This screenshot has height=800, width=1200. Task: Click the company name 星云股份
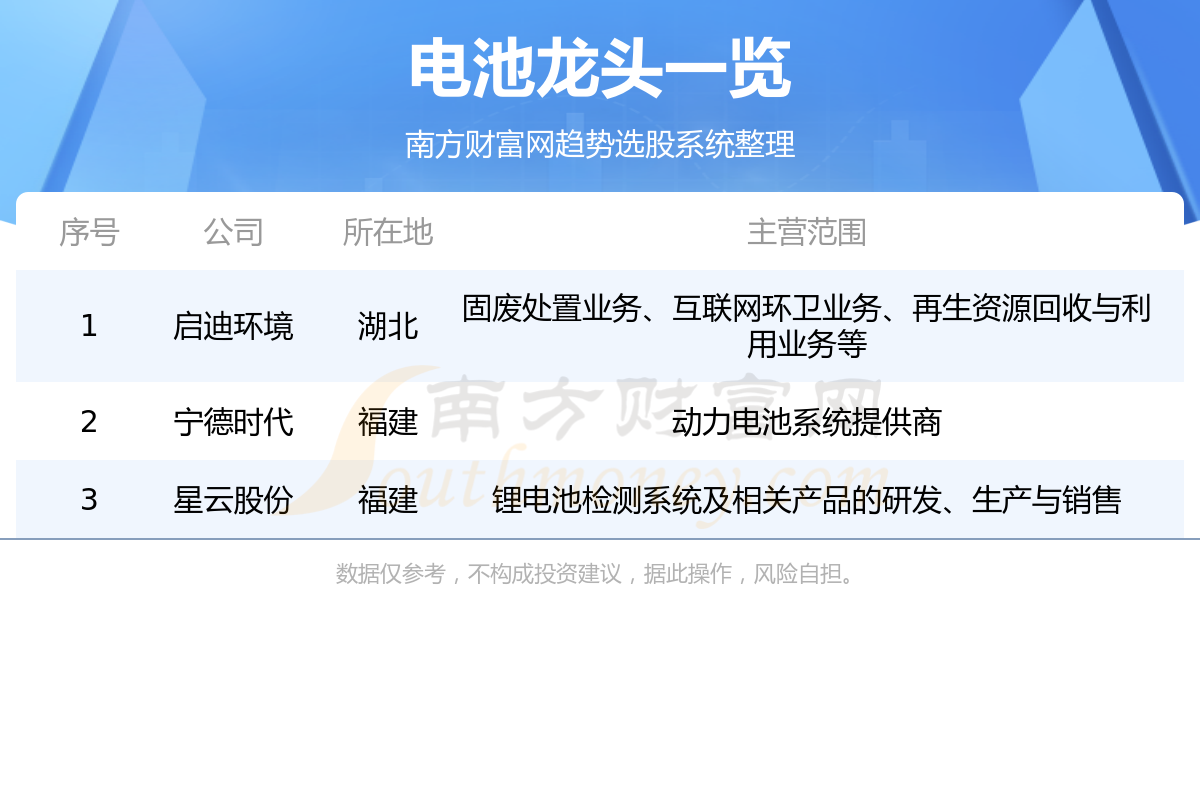pos(233,499)
